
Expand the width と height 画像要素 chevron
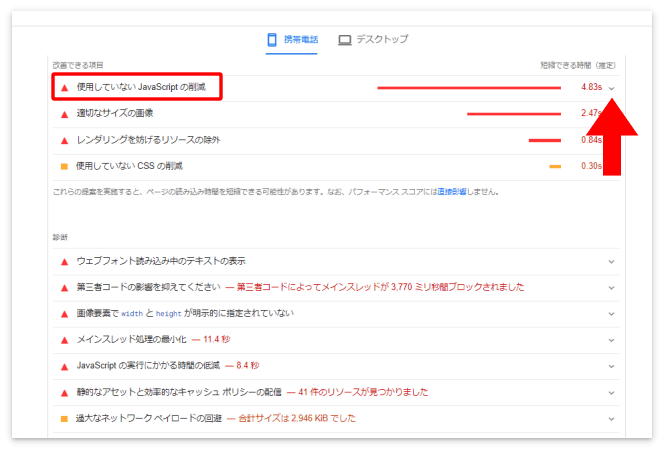[x=611, y=314]
